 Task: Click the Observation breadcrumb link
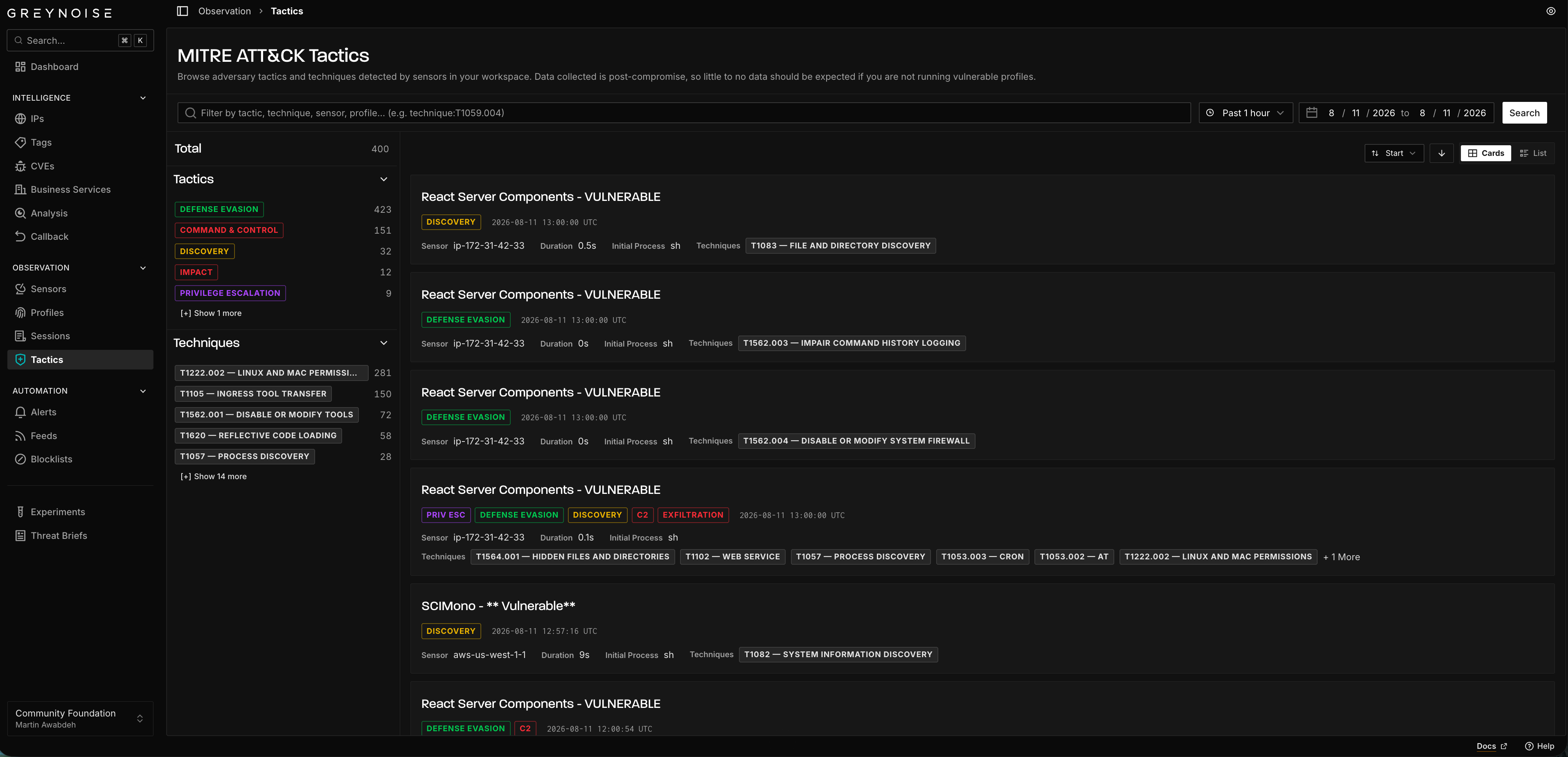225,11
